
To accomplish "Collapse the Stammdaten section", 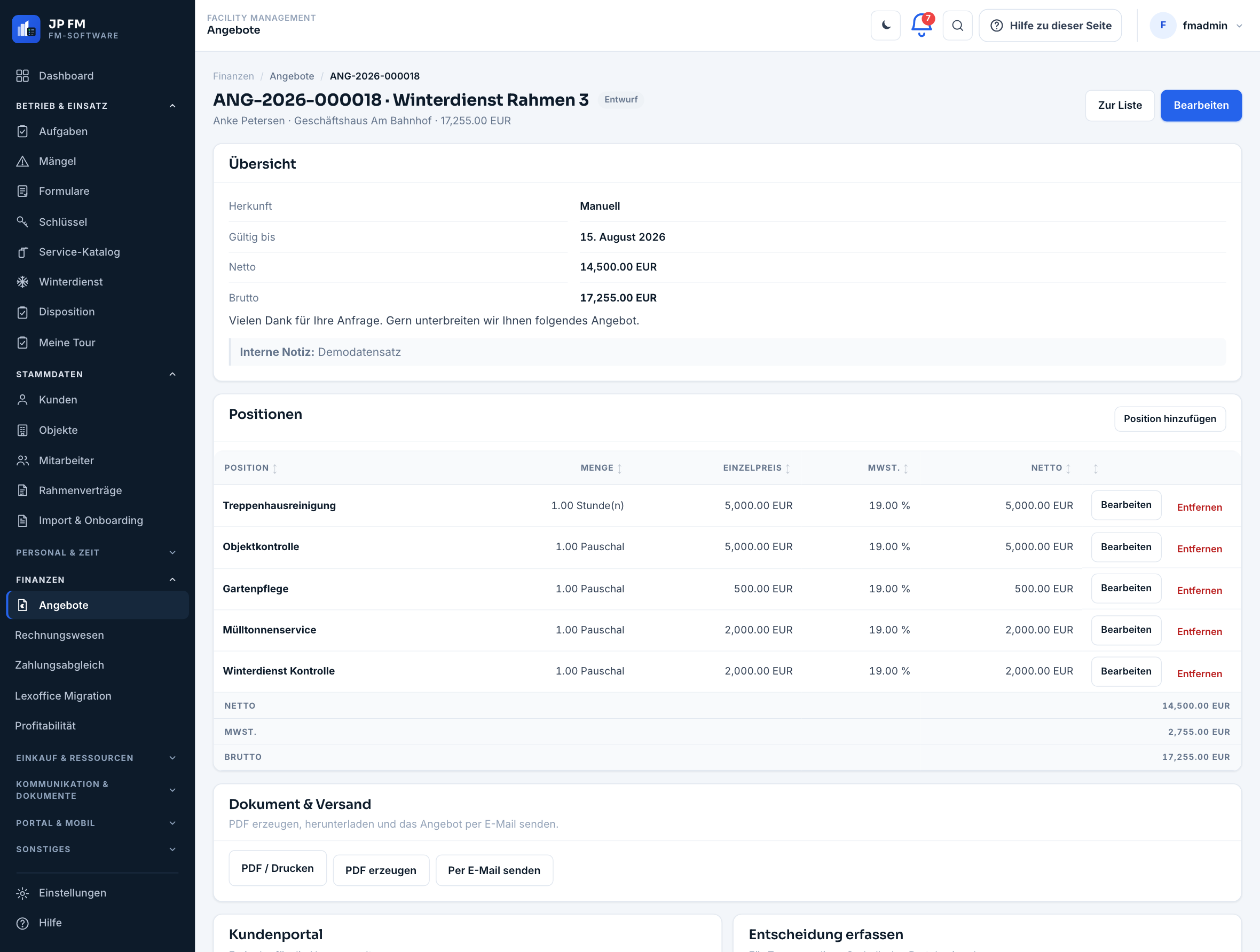I will point(172,374).
